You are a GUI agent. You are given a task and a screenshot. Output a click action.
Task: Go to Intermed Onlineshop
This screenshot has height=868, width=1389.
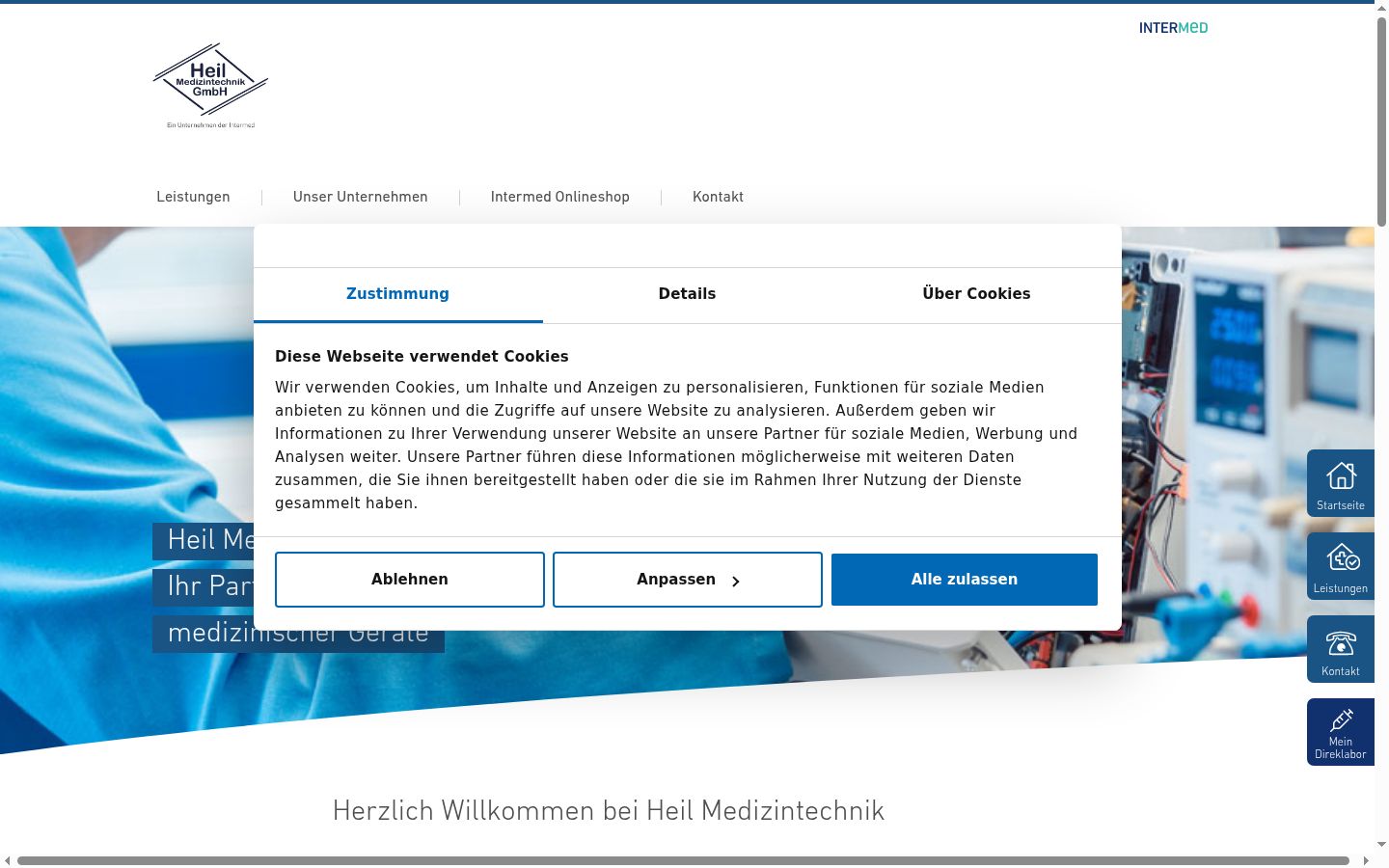coord(559,197)
